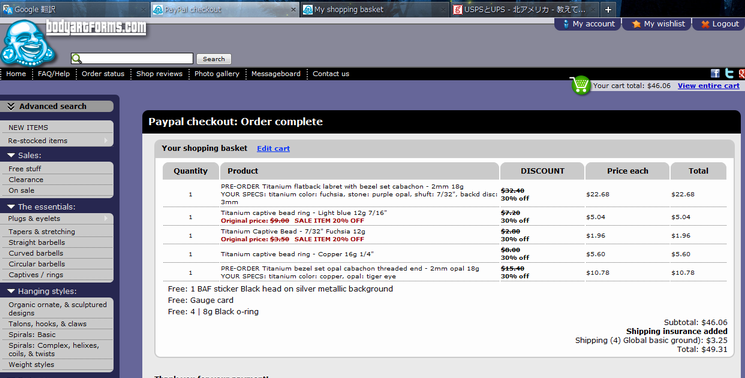Open Order status page

point(103,74)
